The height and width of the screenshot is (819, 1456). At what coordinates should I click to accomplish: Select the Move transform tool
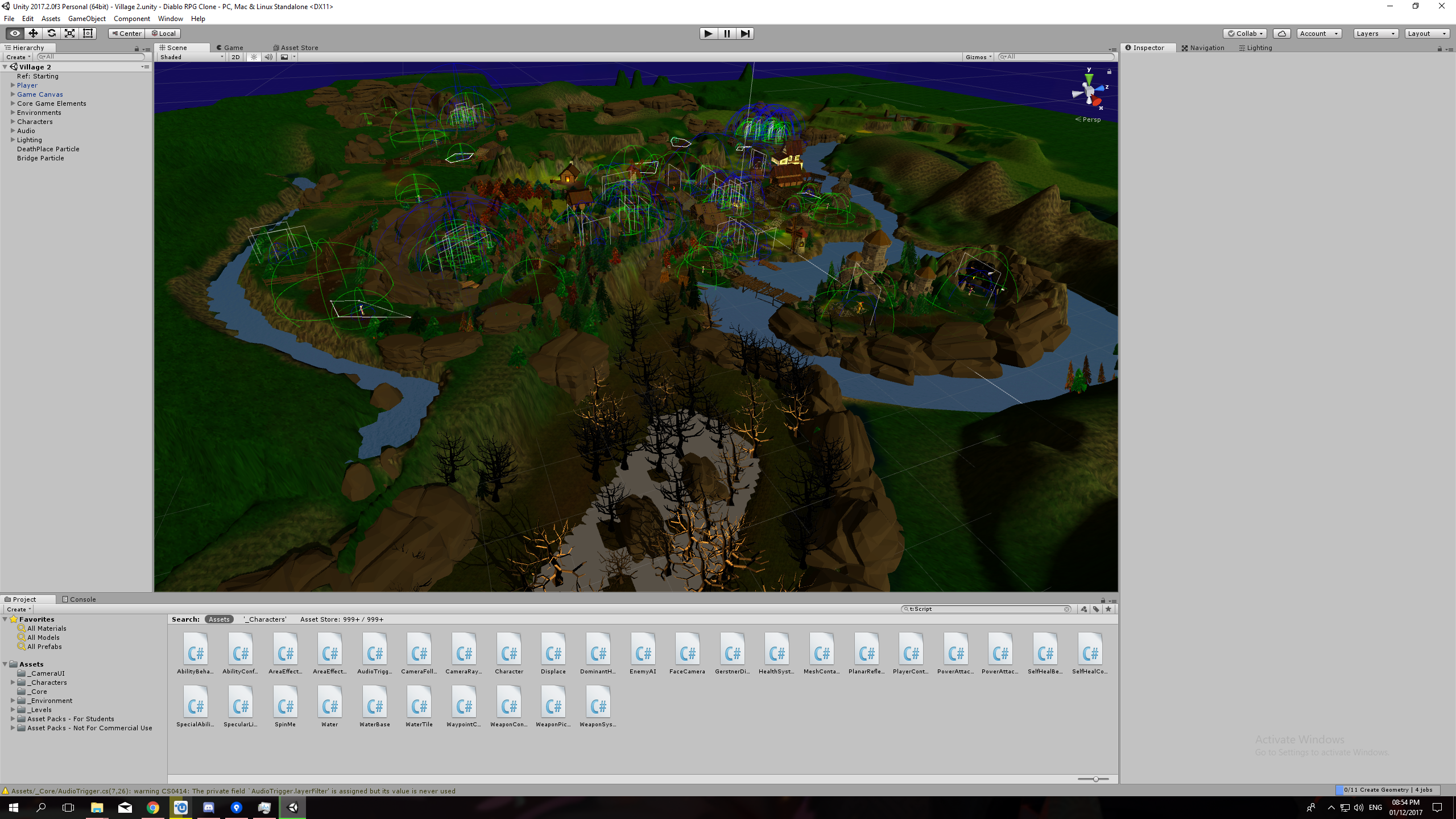click(x=33, y=34)
